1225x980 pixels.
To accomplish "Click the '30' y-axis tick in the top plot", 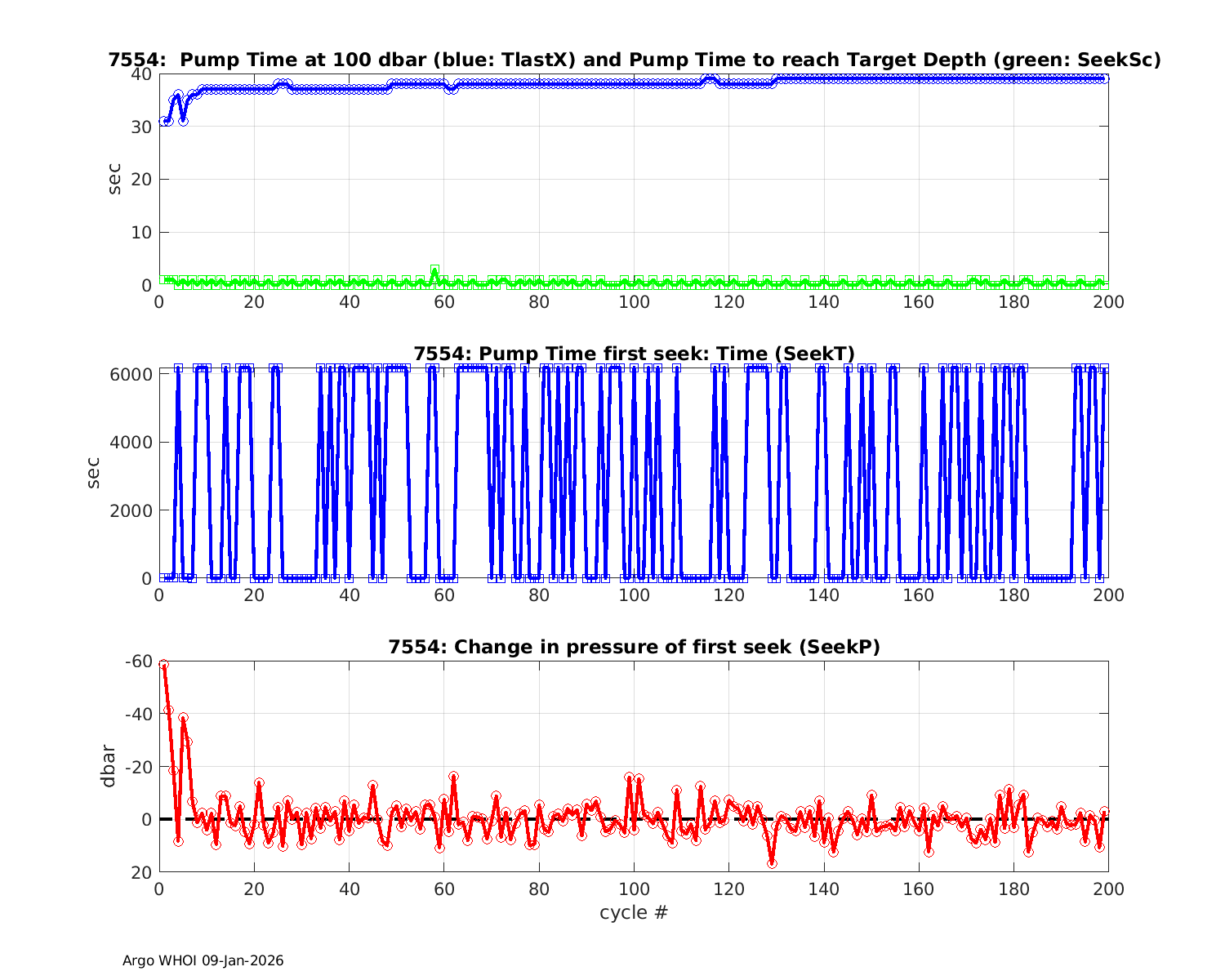I will (x=141, y=127).
